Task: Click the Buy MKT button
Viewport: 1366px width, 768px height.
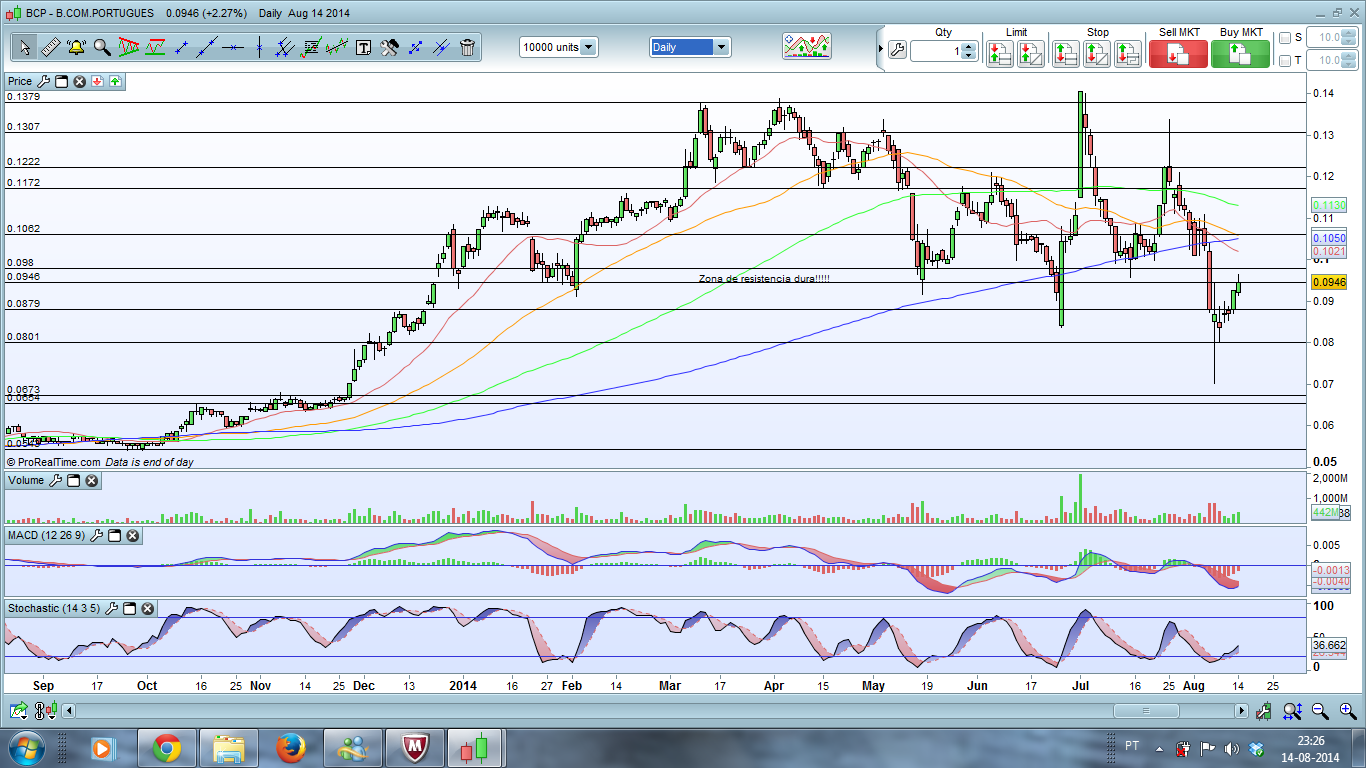Action: 1240,54
